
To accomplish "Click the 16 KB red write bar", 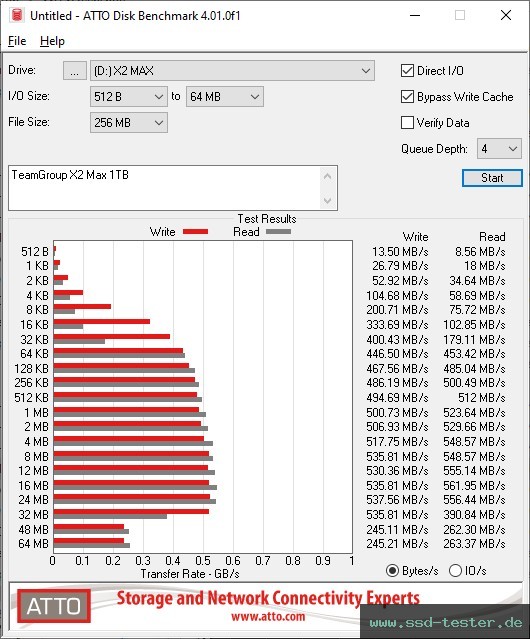I will (x=102, y=322).
